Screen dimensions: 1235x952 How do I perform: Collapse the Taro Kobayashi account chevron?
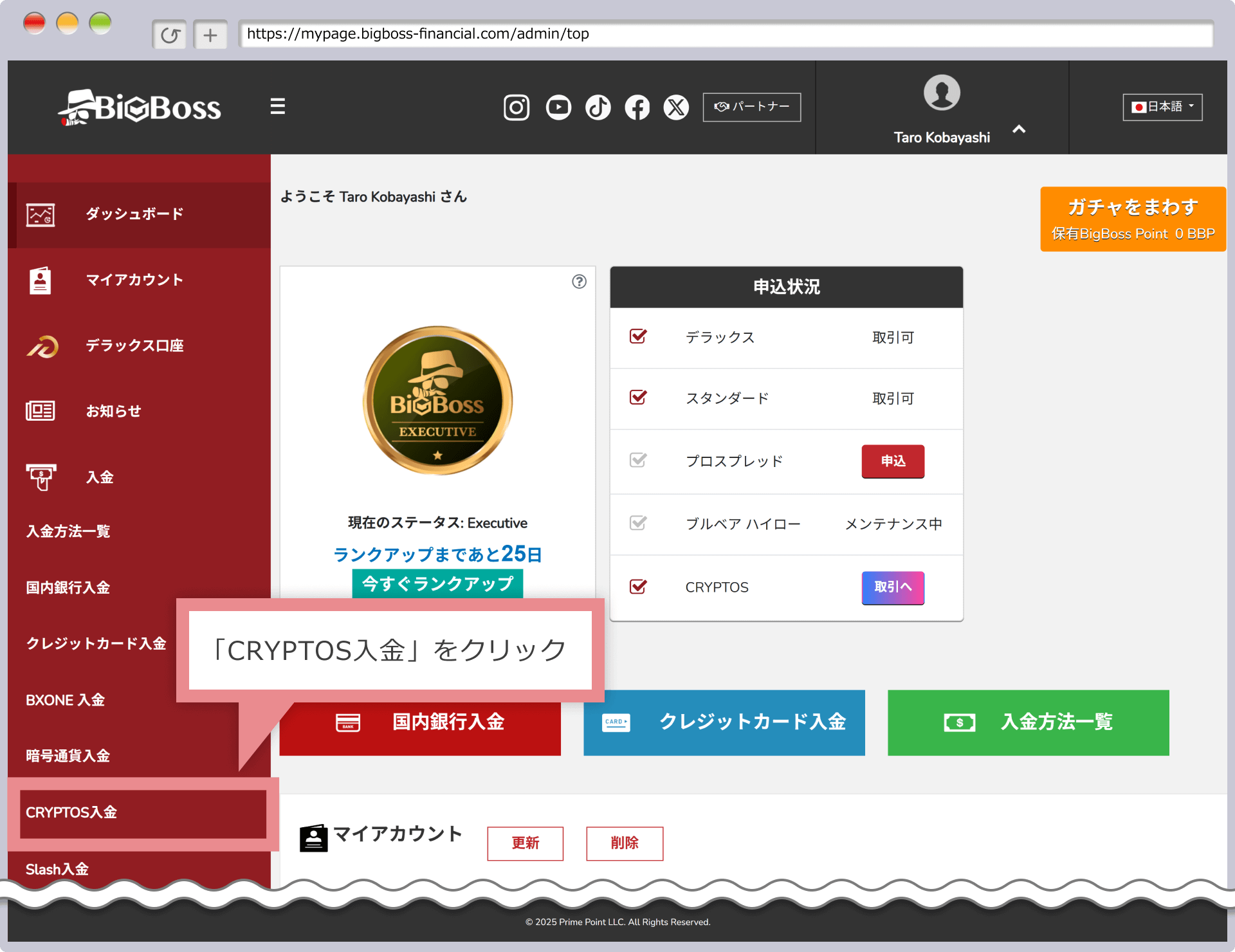coord(1019,130)
